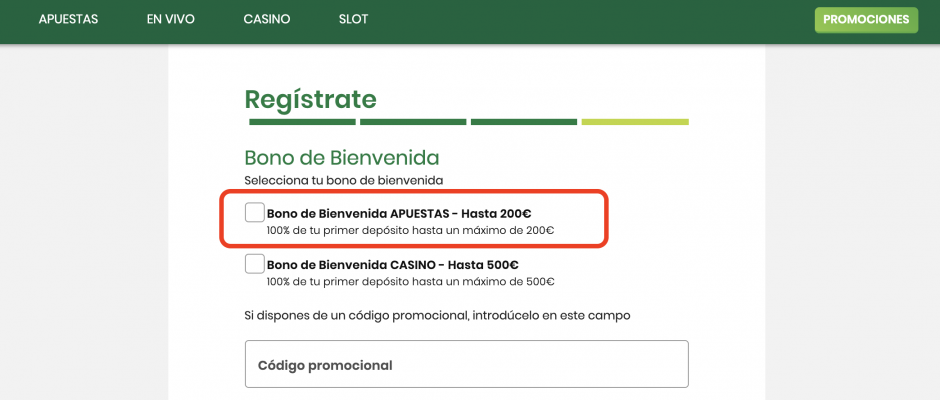Click the PROMOCIONES button
This screenshot has height=400, width=940.
click(x=866, y=19)
